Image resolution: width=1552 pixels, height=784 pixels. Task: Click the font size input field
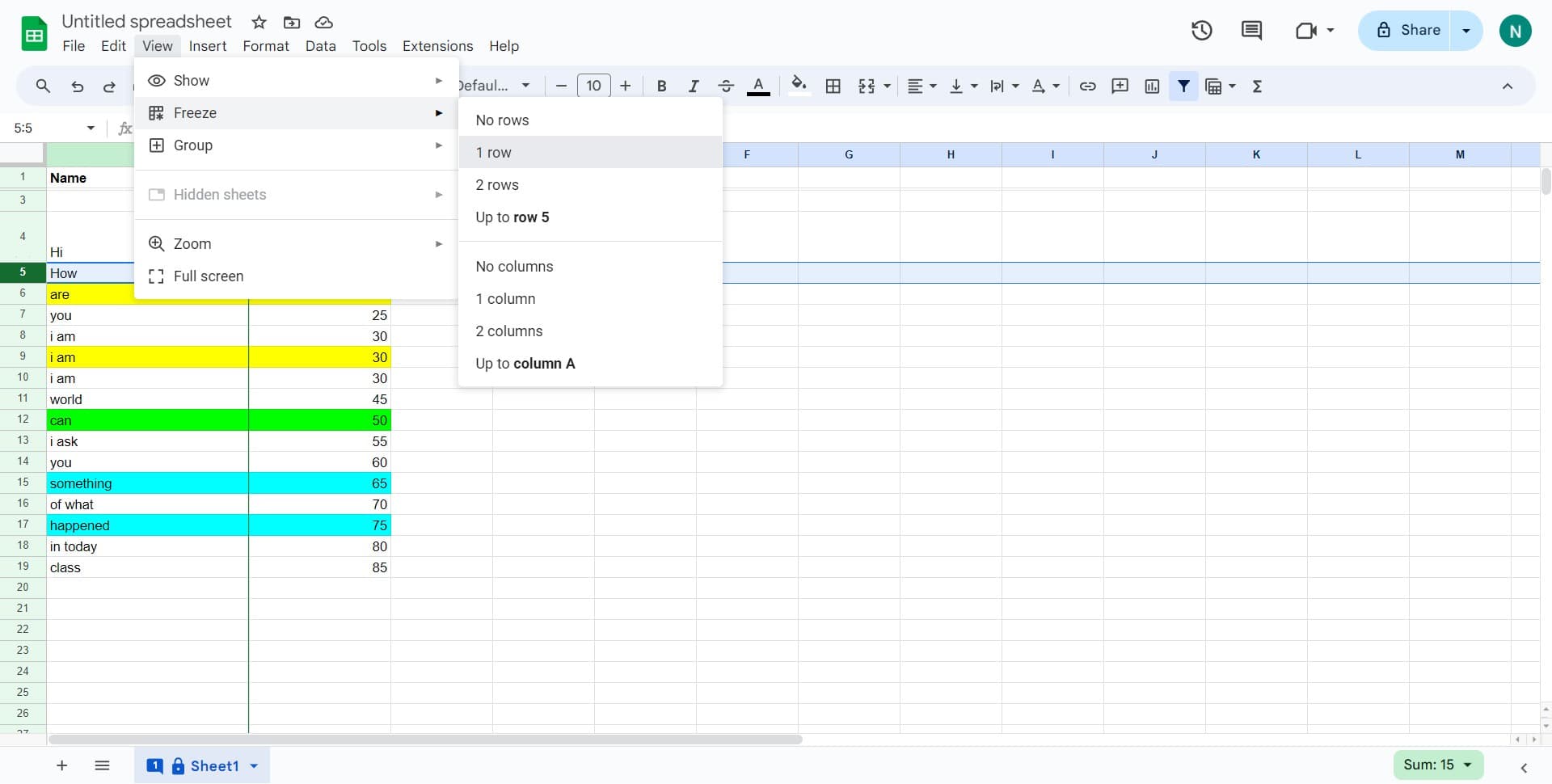click(x=593, y=86)
